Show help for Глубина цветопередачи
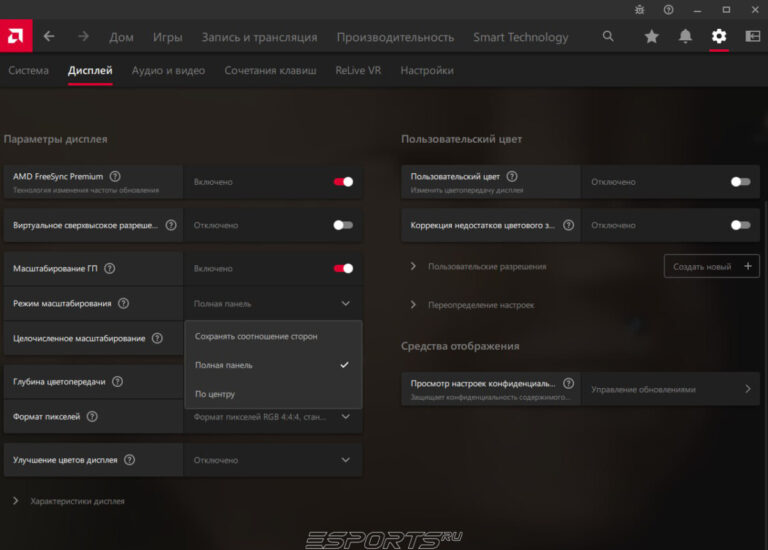Screen dimensions: 768x550 118,382
